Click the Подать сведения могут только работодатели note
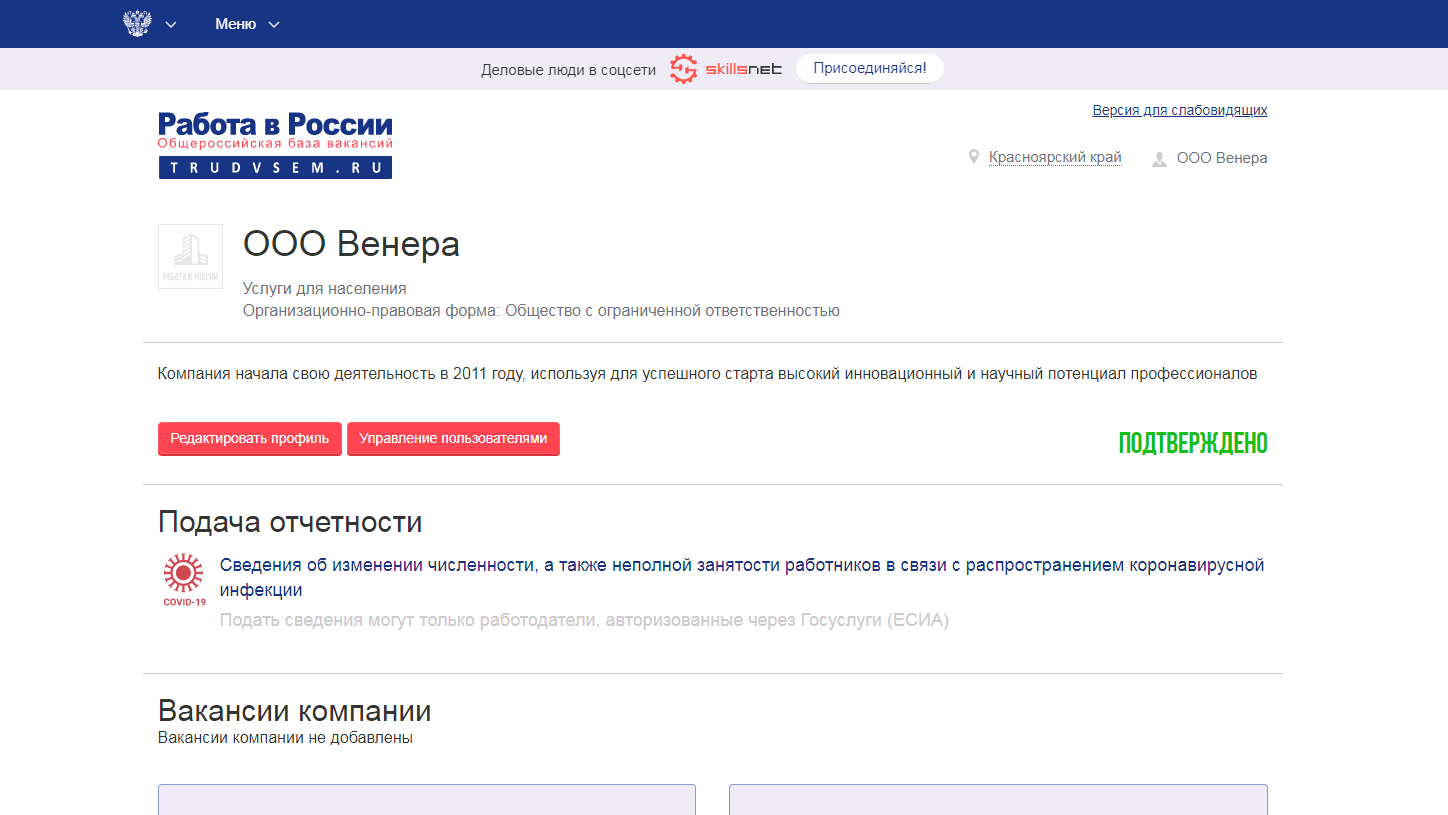1448x815 pixels. click(x=584, y=620)
